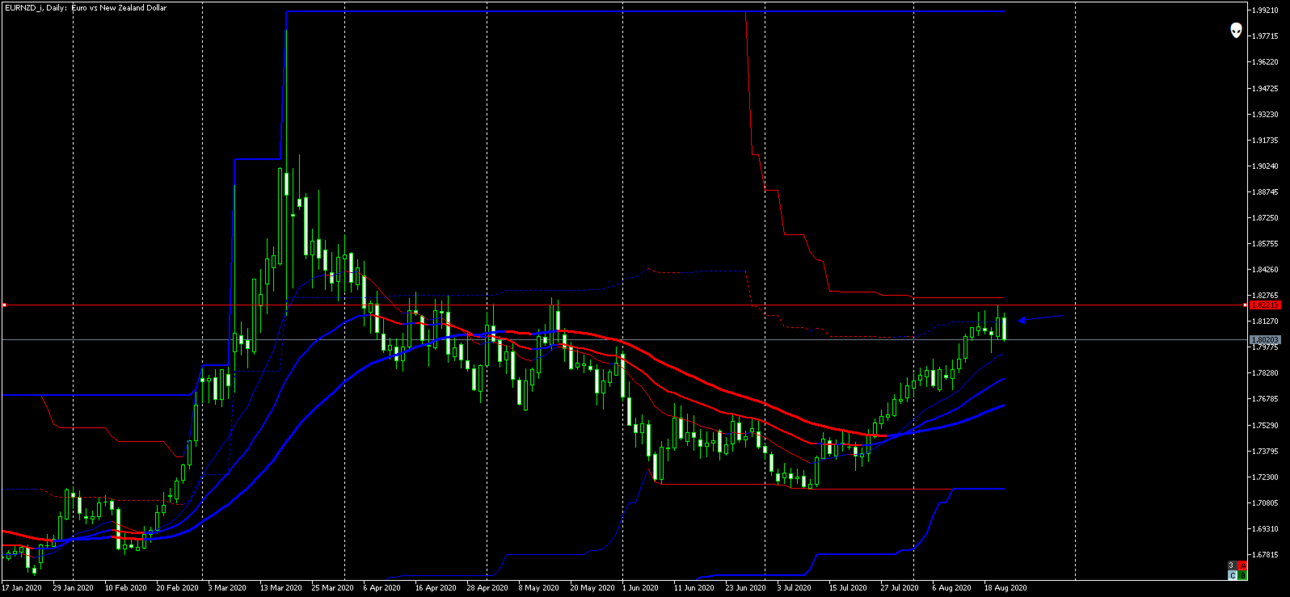Select the red 1.82213 price level tag
The height and width of the screenshot is (597, 1290).
point(1266,305)
